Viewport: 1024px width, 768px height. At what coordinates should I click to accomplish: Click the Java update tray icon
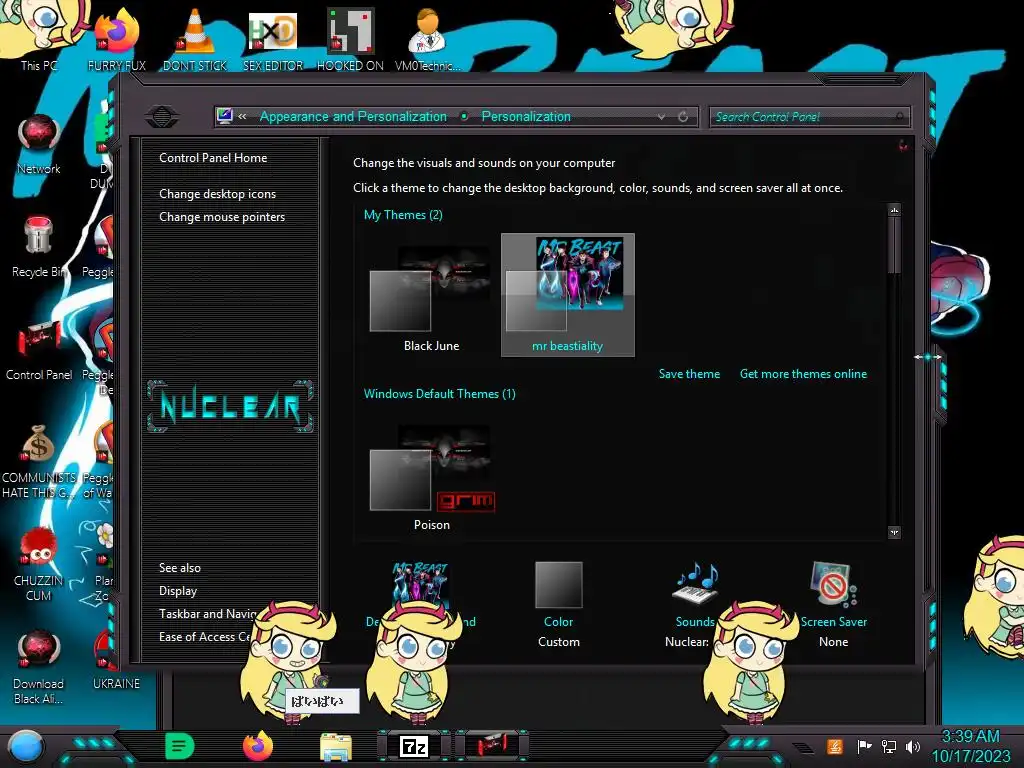click(x=835, y=746)
